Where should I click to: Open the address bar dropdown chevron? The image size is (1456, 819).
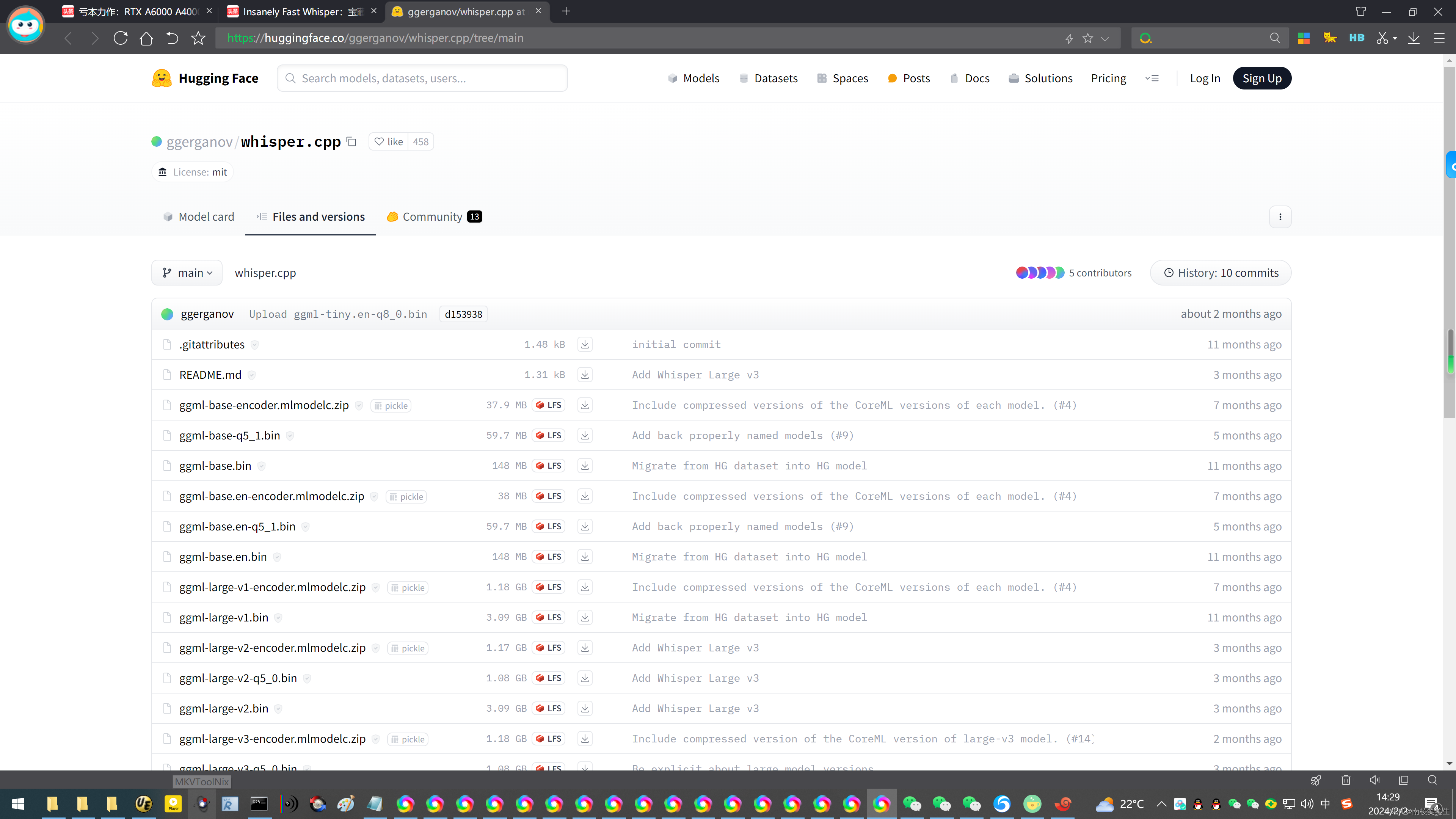[1105, 38]
